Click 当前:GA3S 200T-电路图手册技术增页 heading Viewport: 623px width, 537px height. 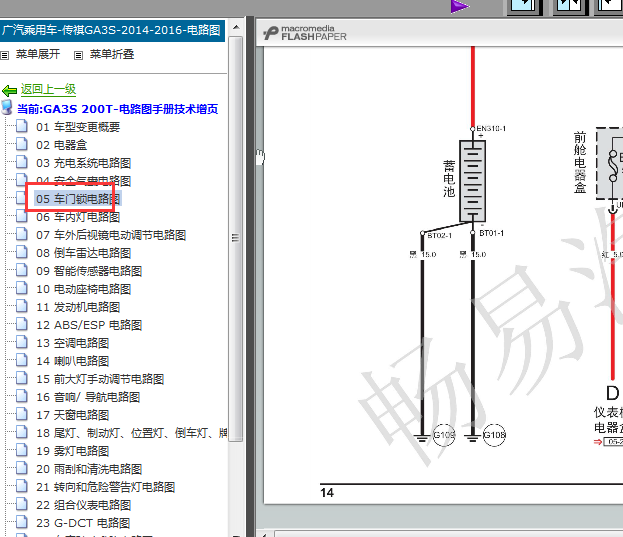coord(118,109)
